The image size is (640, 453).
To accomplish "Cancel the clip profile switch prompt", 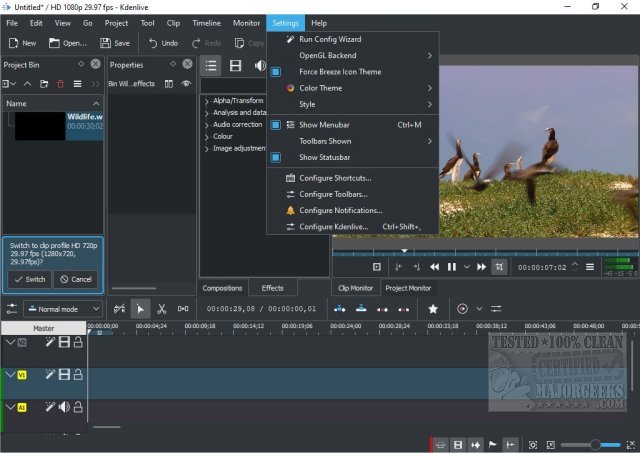I will 75,279.
